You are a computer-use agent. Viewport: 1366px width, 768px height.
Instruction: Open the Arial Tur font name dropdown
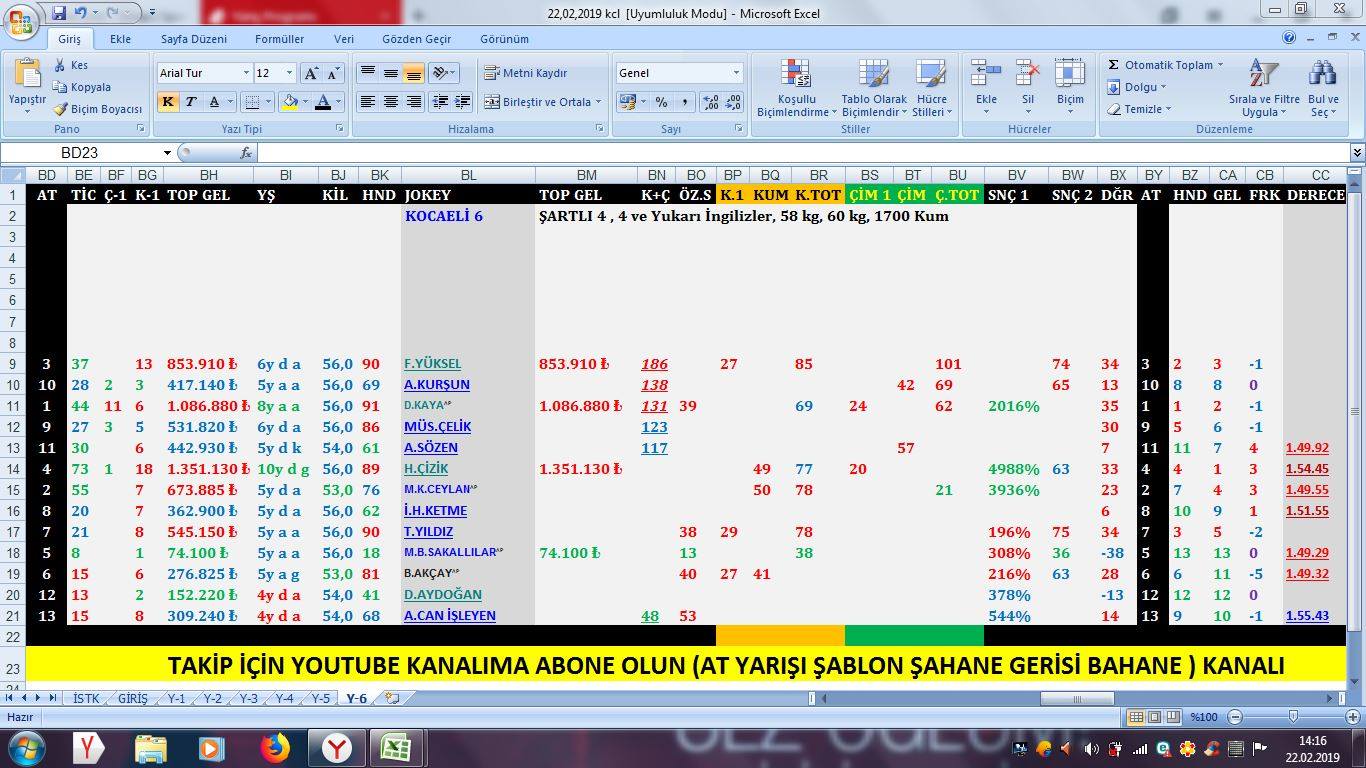(x=246, y=73)
